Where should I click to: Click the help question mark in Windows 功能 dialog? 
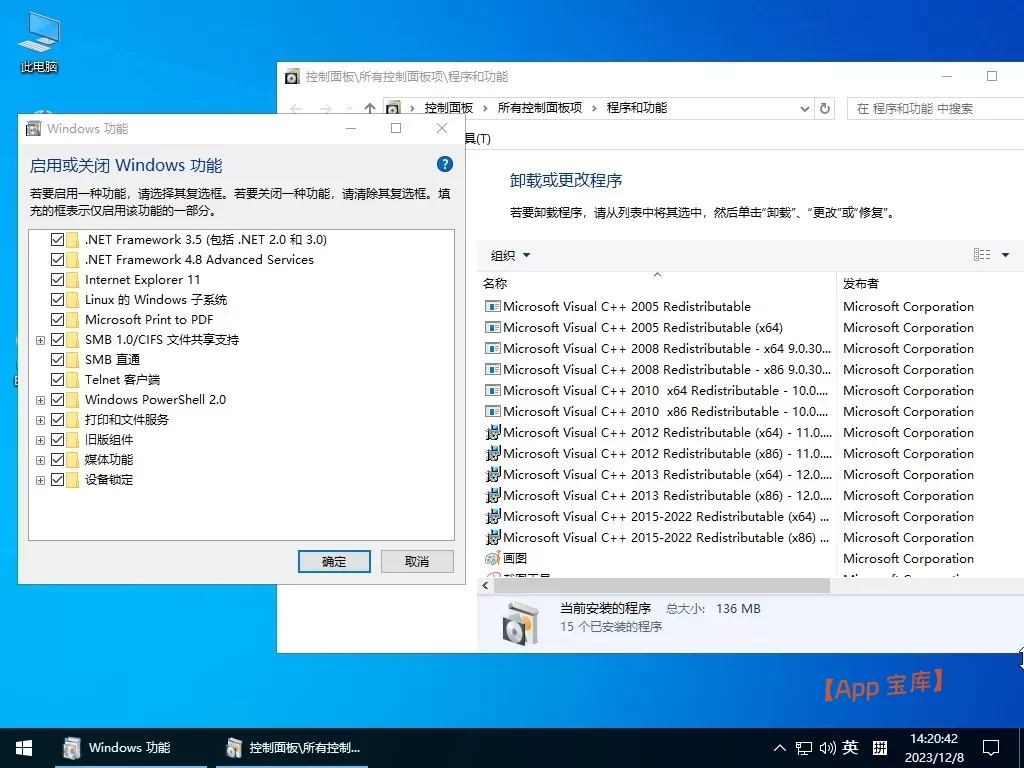coord(444,164)
